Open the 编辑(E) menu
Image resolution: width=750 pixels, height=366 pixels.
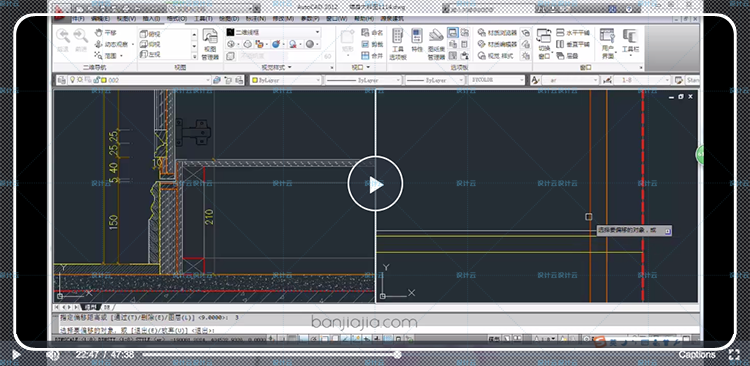click(x=100, y=19)
